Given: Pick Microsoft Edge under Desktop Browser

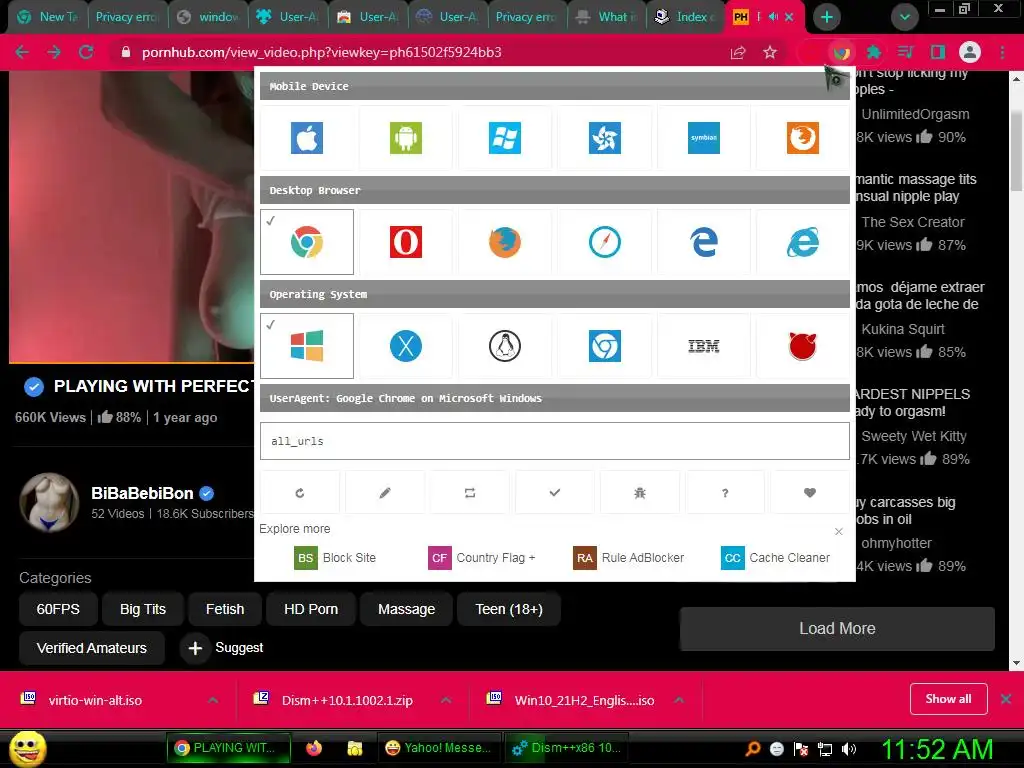Looking at the screenshot, I should click(x=703, y=242).
